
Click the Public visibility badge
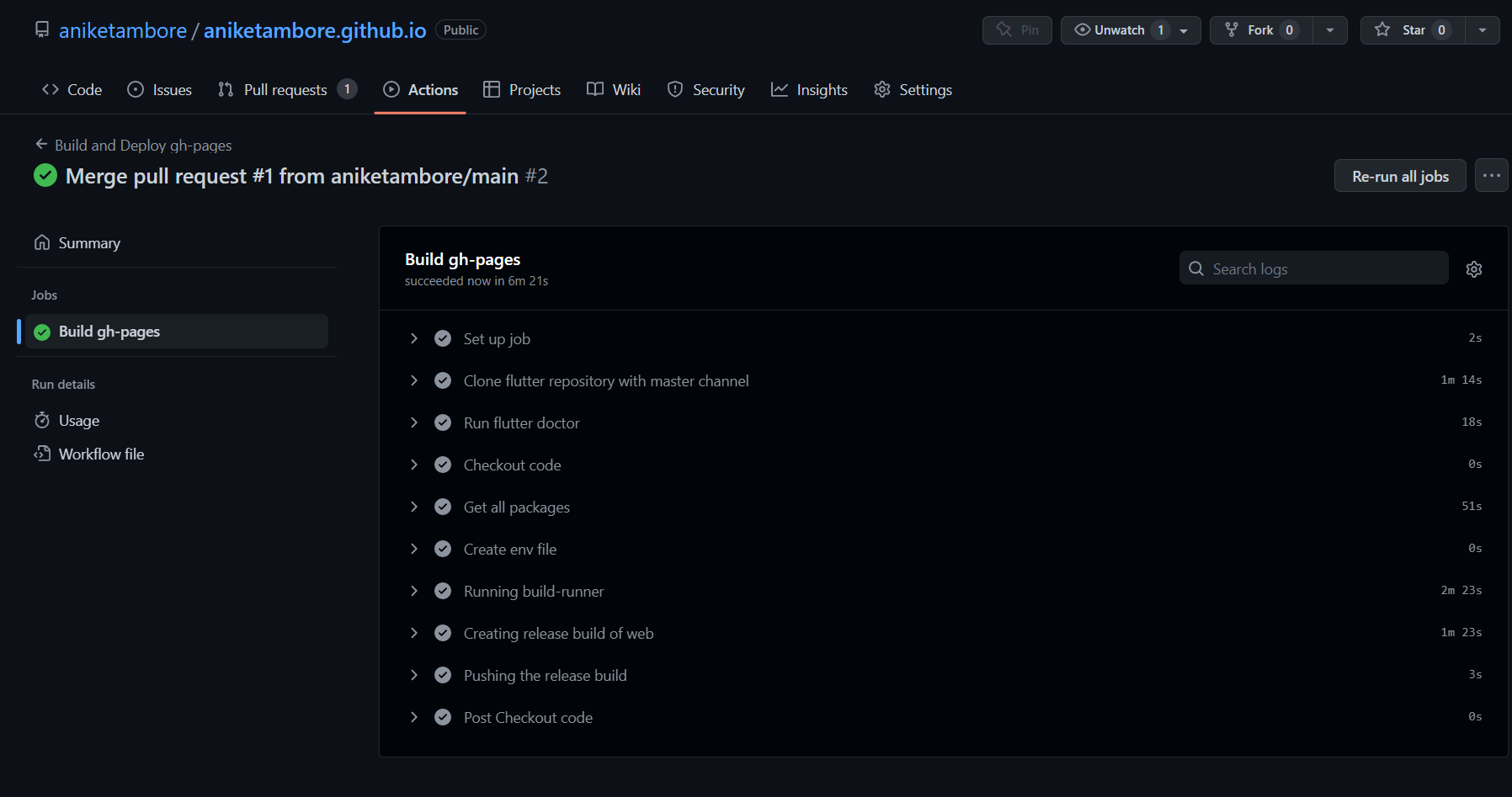pos(461,30)
